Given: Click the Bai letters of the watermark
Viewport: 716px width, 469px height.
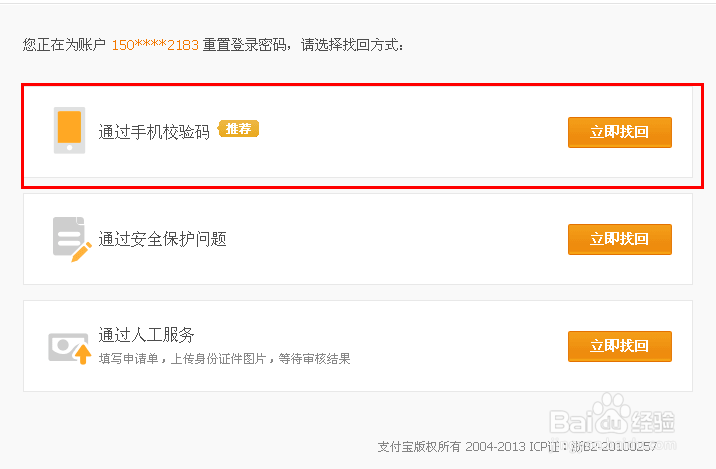Looking at the screenshot, I should [x=571, y=421].
